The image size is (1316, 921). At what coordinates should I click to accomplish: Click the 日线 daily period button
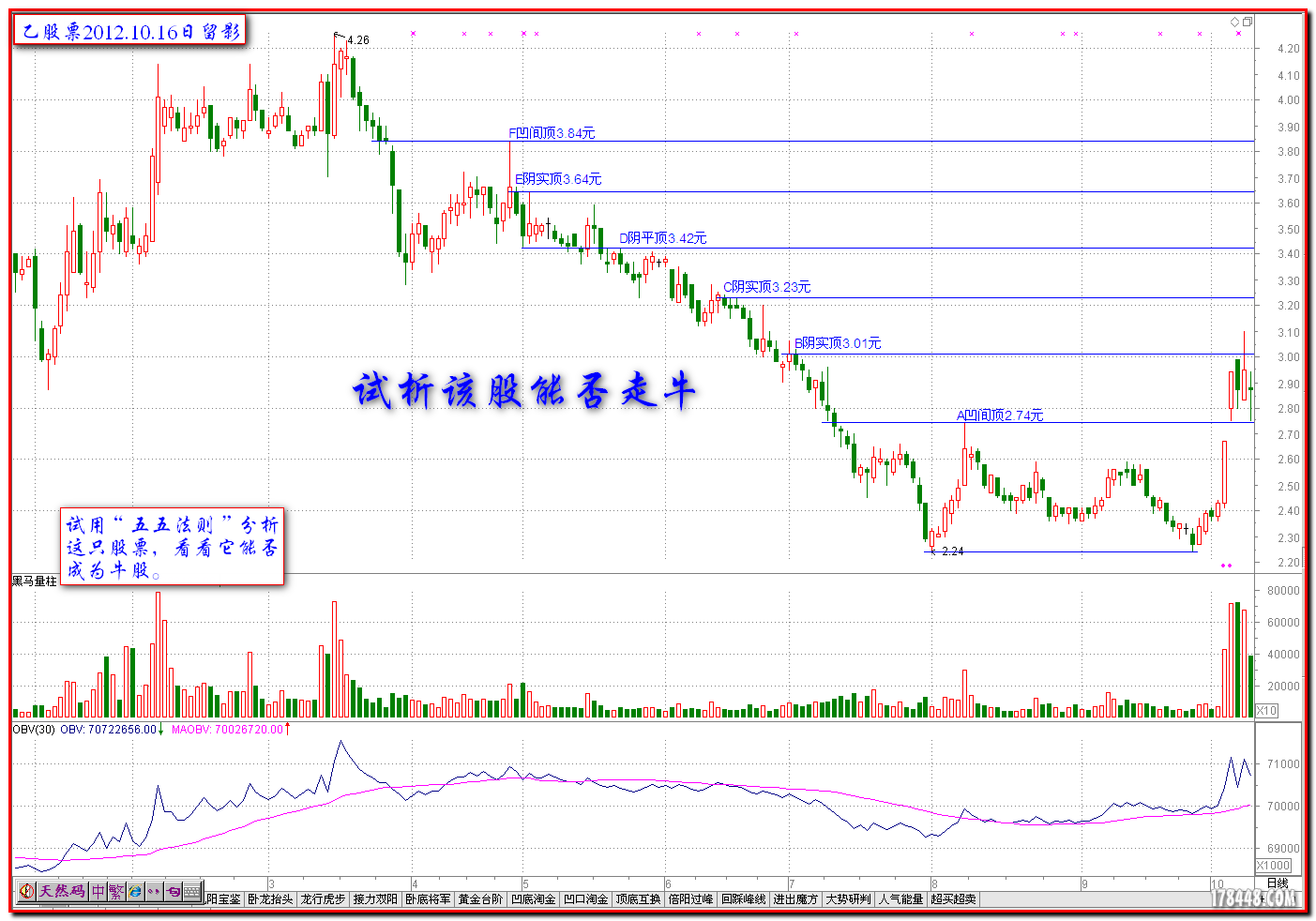(x=1278, y=883)
